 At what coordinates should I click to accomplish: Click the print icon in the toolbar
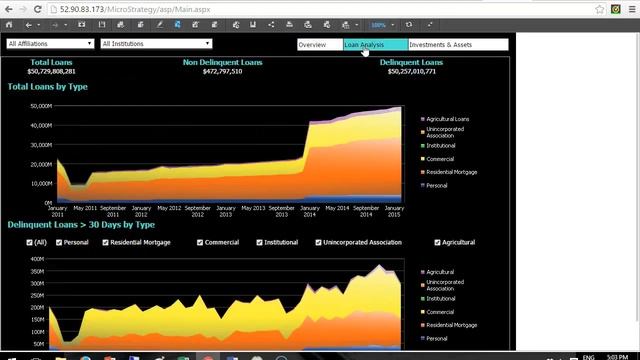pyautogui.click(x=289, y=25)
